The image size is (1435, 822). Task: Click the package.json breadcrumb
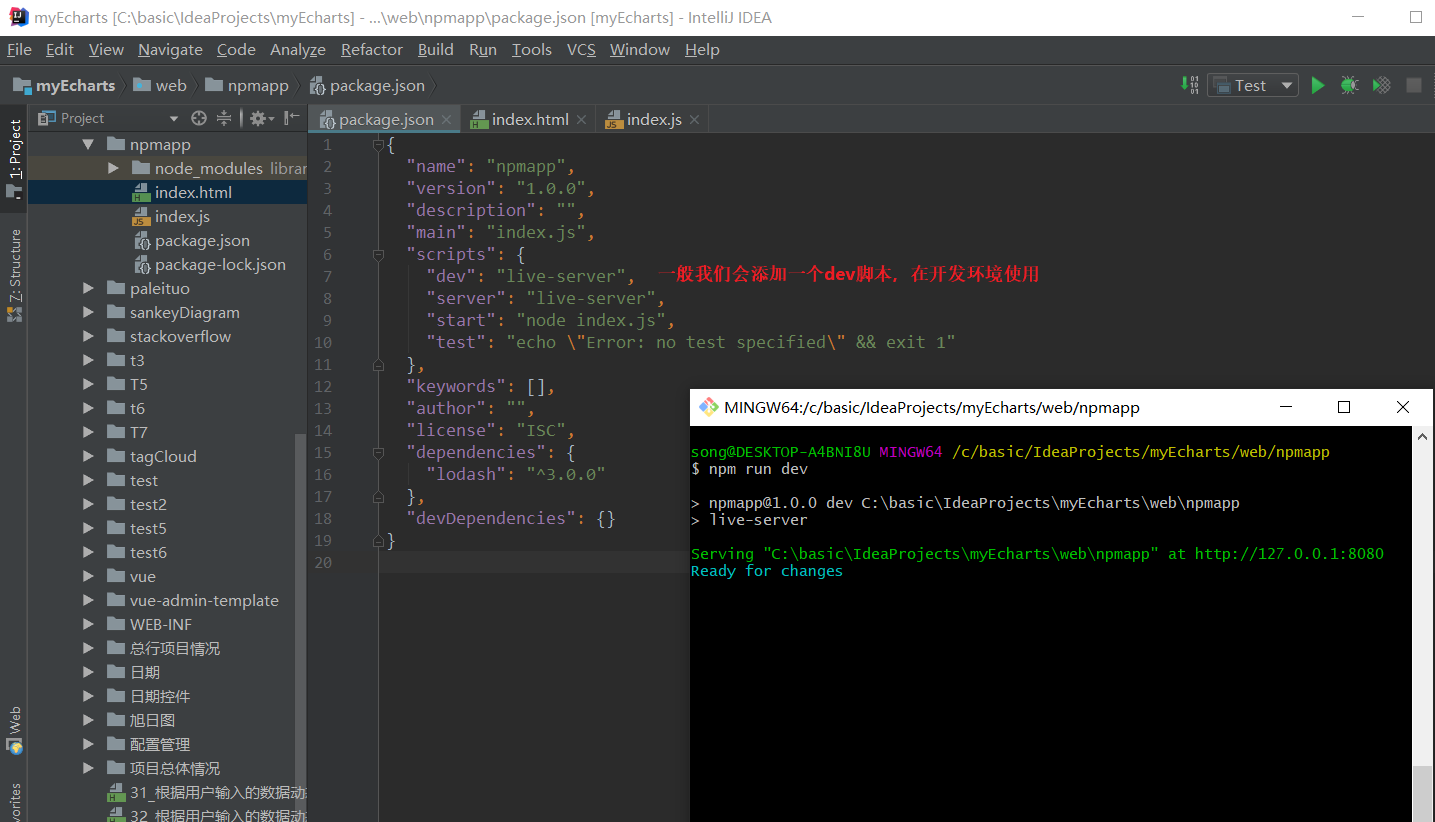coord(367,86)
